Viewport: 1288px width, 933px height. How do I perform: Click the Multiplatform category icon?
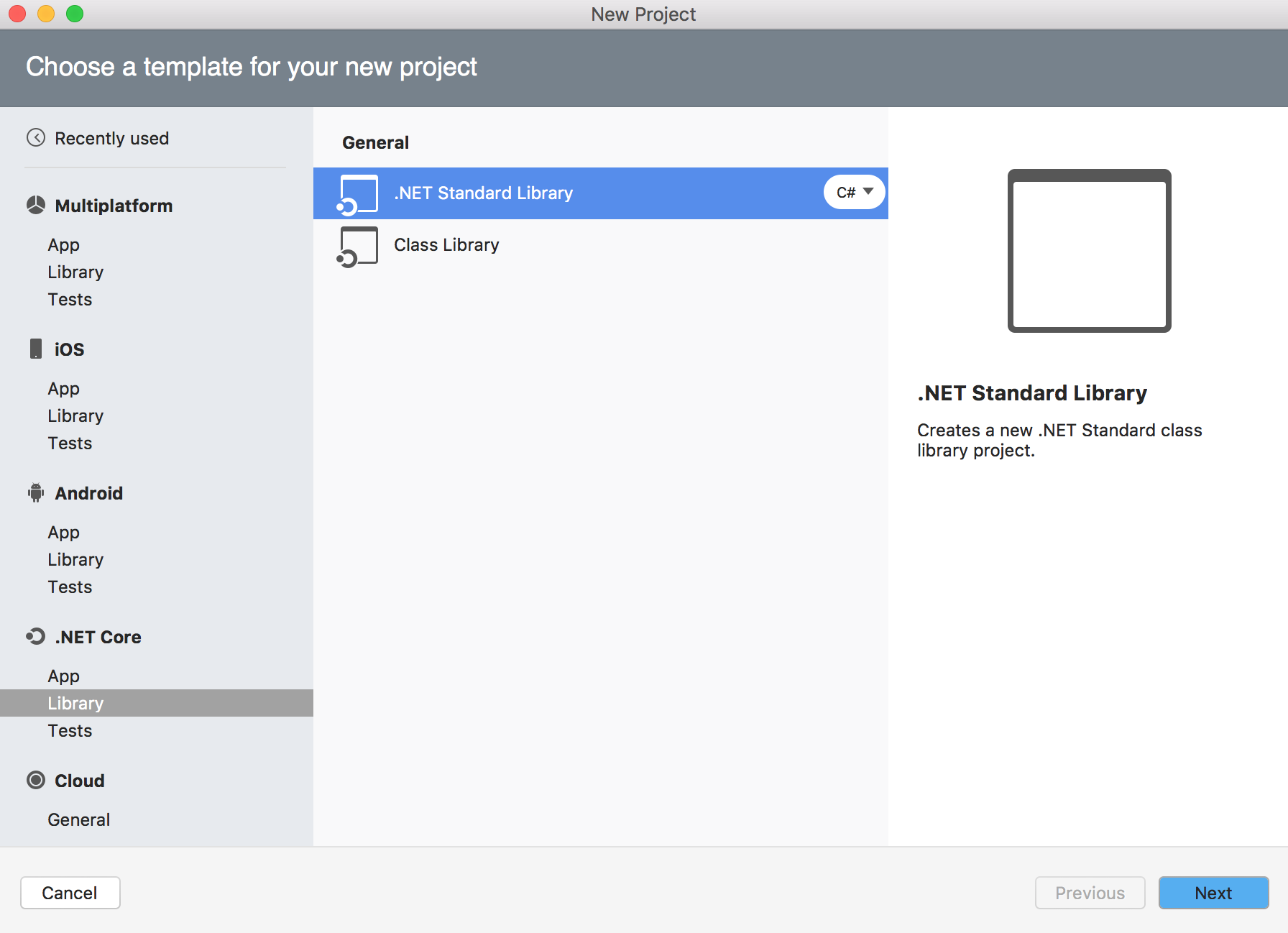36,206
